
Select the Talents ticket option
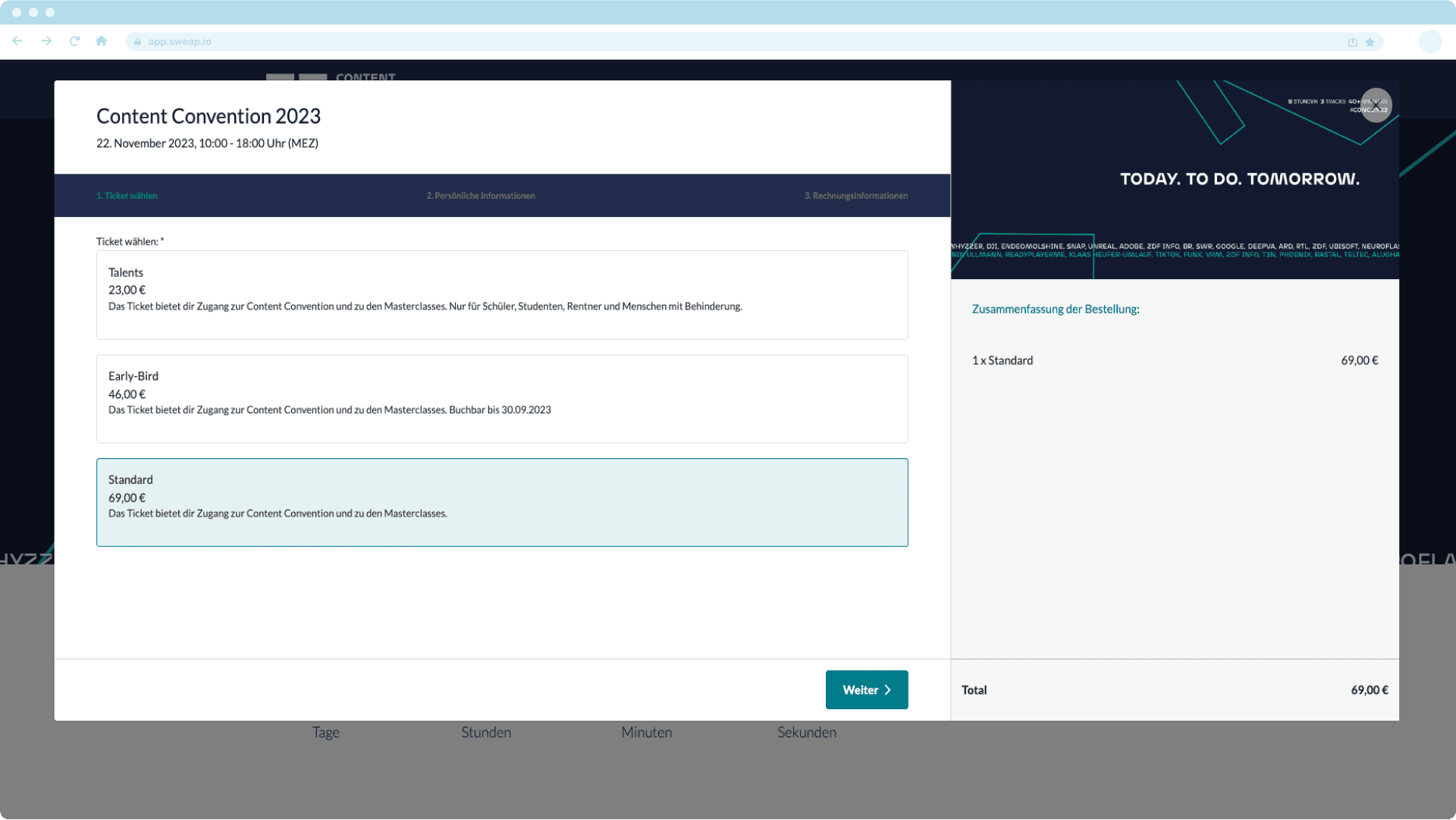501,294
